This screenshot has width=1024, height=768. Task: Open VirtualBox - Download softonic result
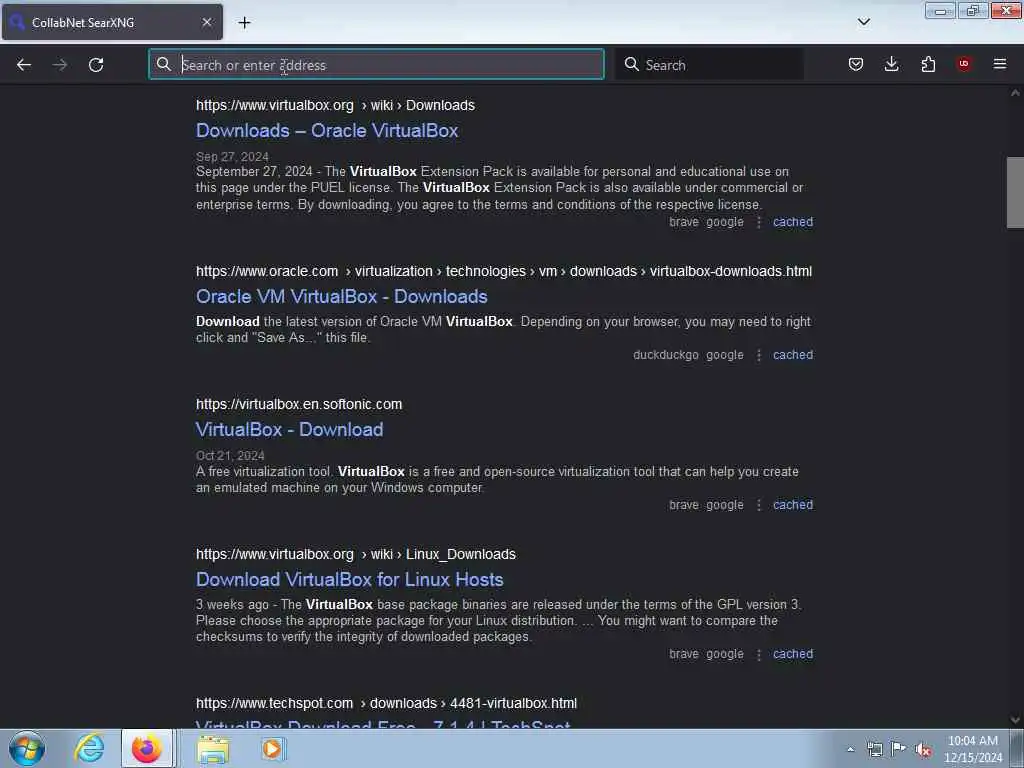289,430
